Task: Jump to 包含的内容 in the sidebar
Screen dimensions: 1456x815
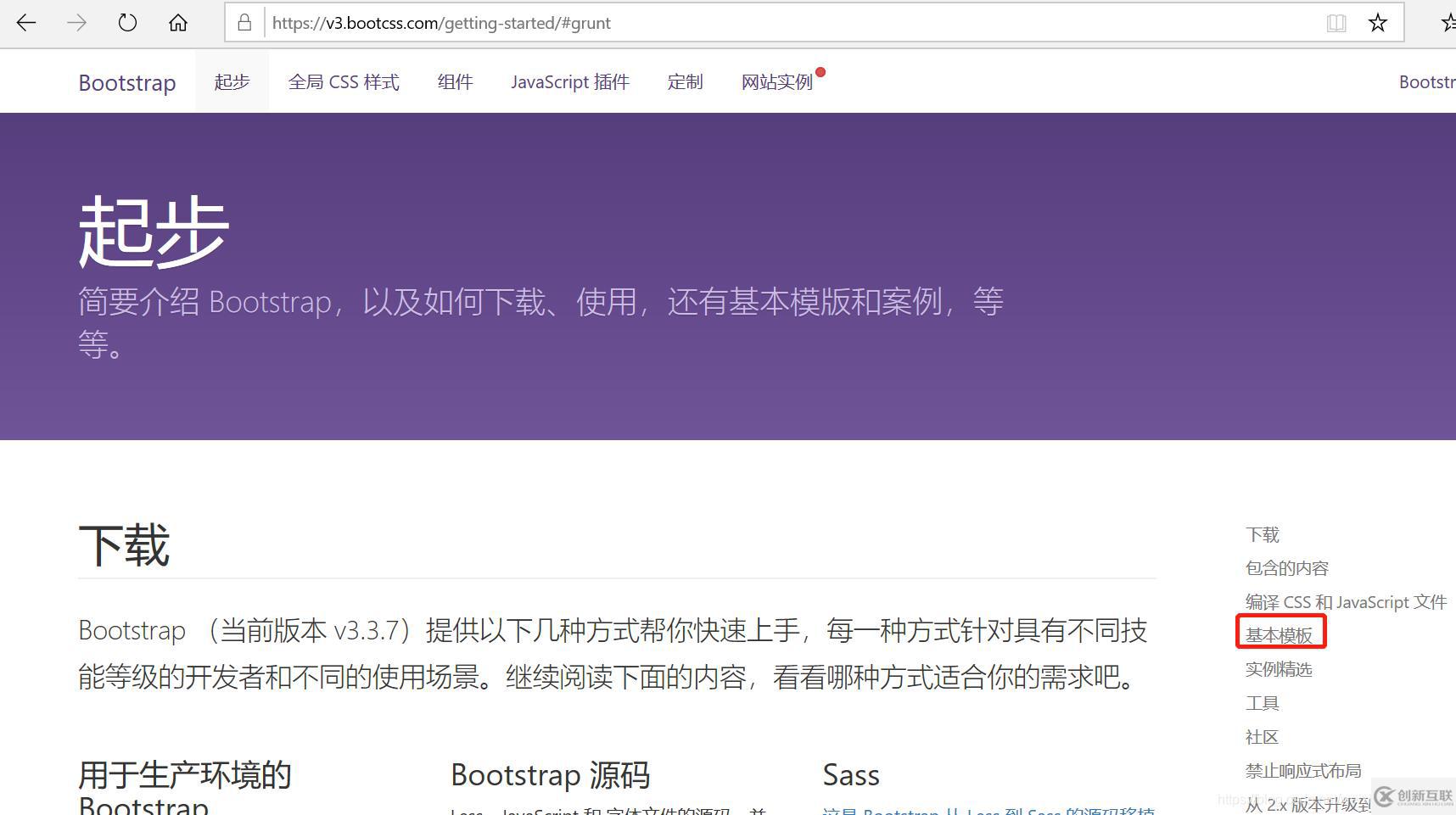Action: coord(1286,568)
